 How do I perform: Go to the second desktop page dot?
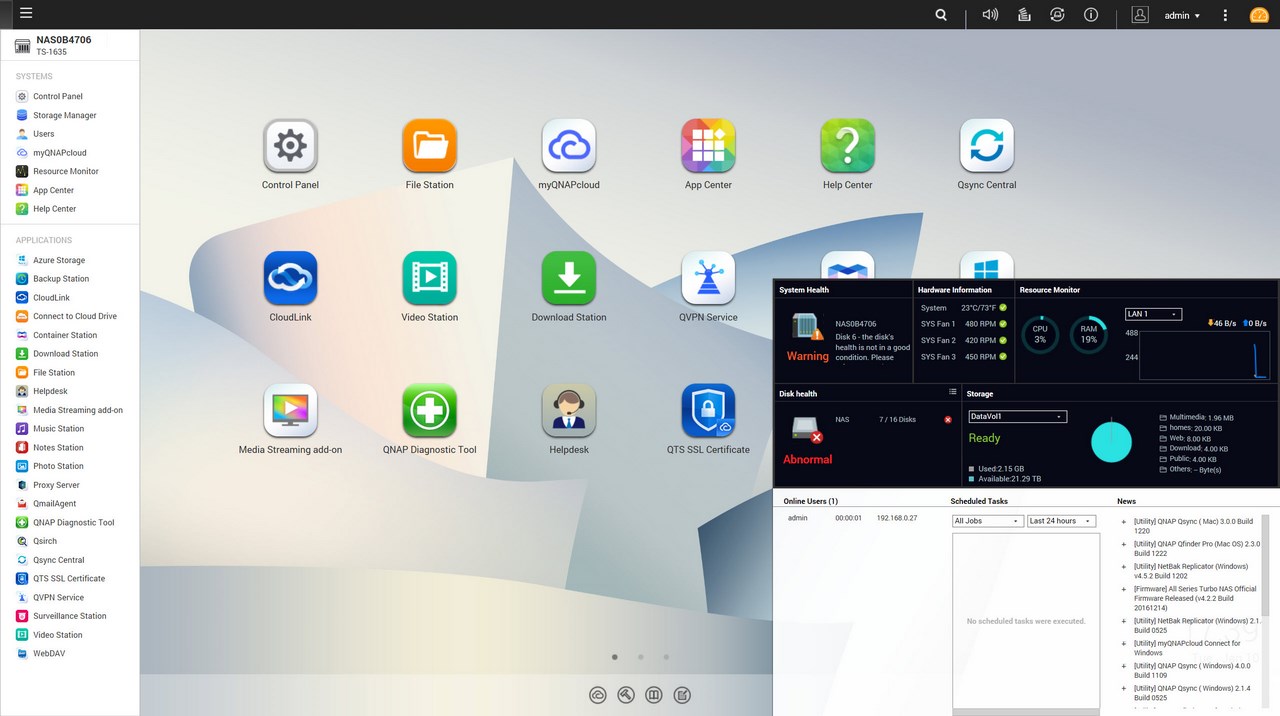coord(640,657)
